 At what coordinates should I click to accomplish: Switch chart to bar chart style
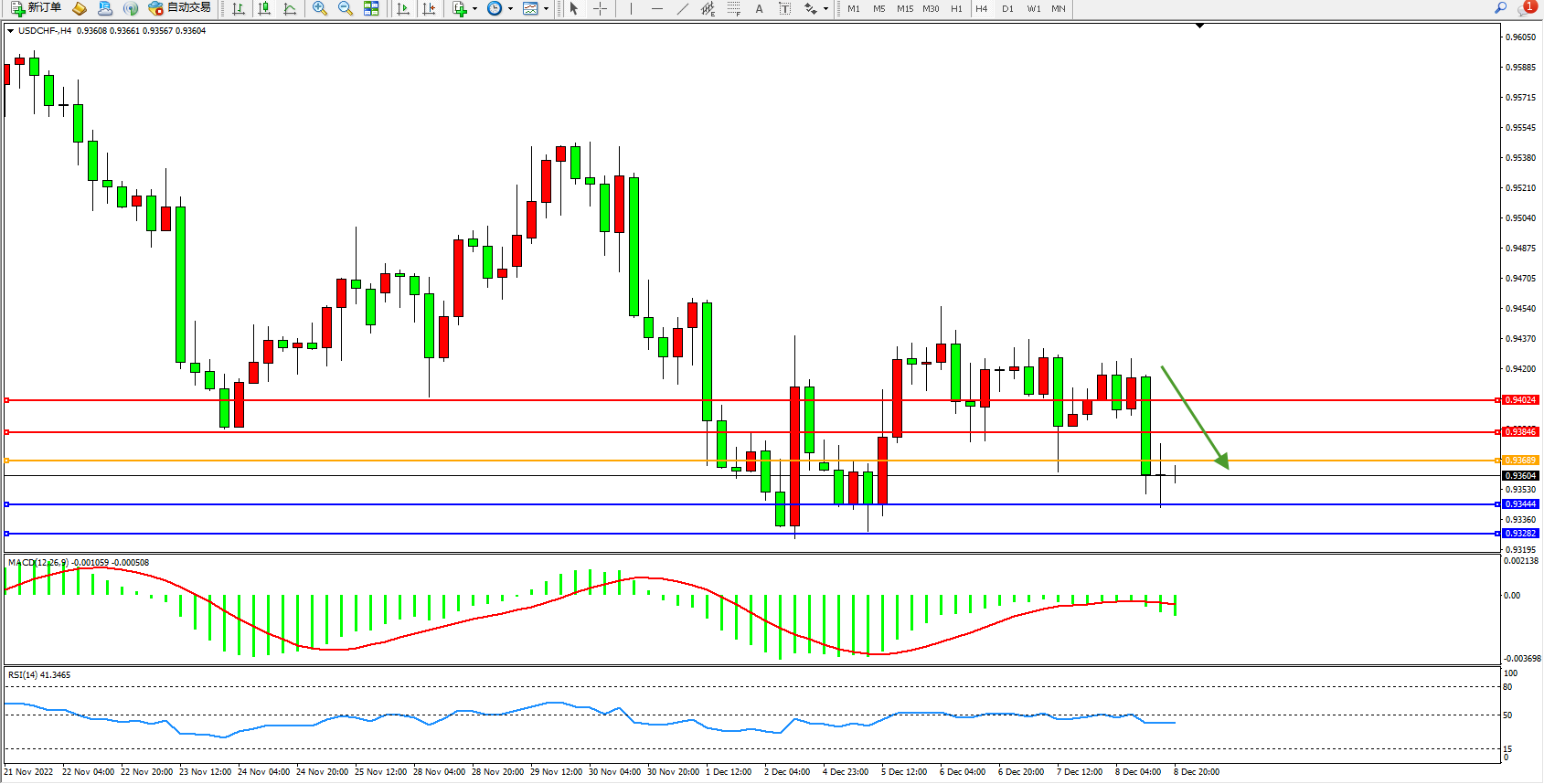(x=239, y=8)
